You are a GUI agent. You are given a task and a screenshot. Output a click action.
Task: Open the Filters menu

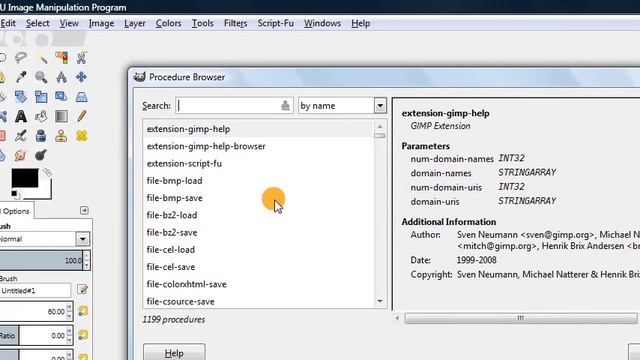point(236,23)
